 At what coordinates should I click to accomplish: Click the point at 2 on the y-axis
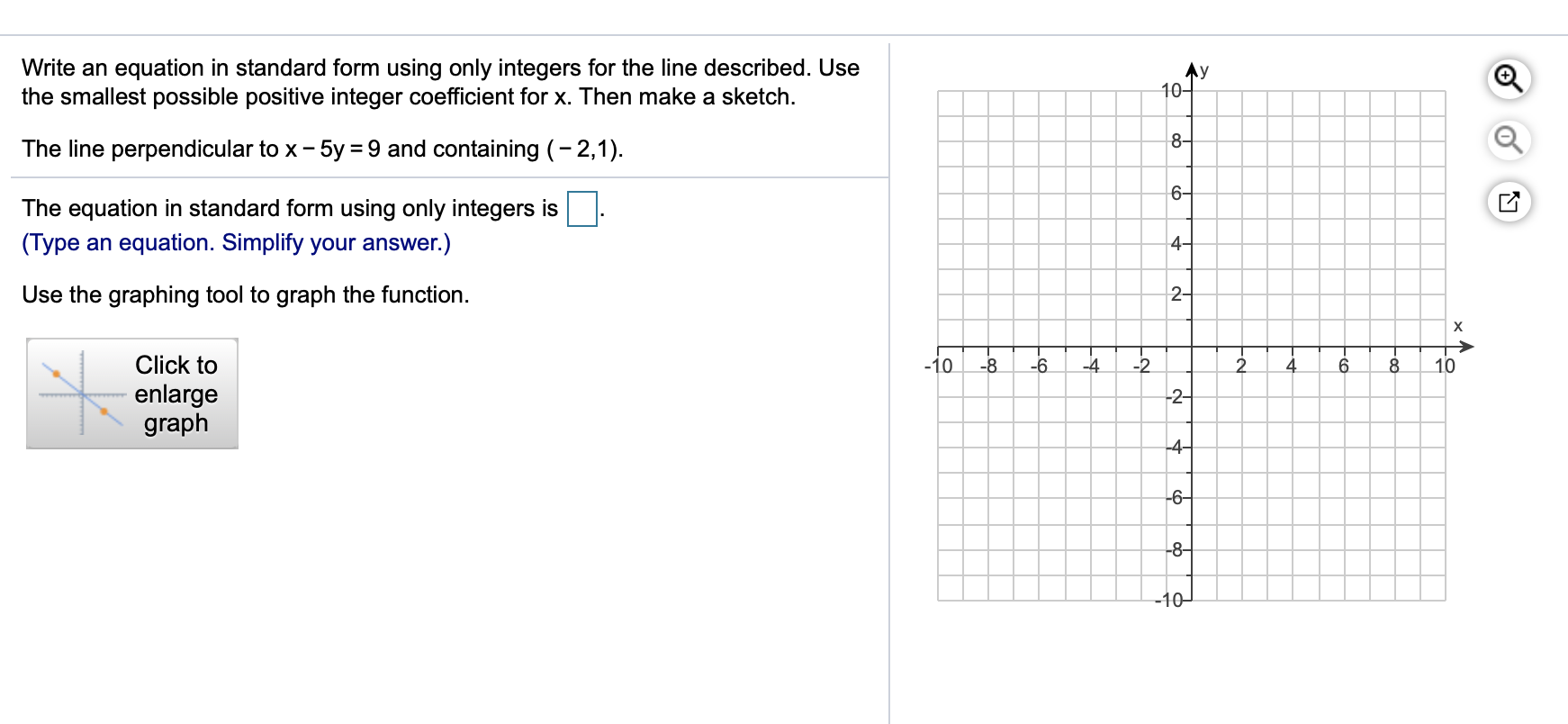click(x=1193, y=294)
